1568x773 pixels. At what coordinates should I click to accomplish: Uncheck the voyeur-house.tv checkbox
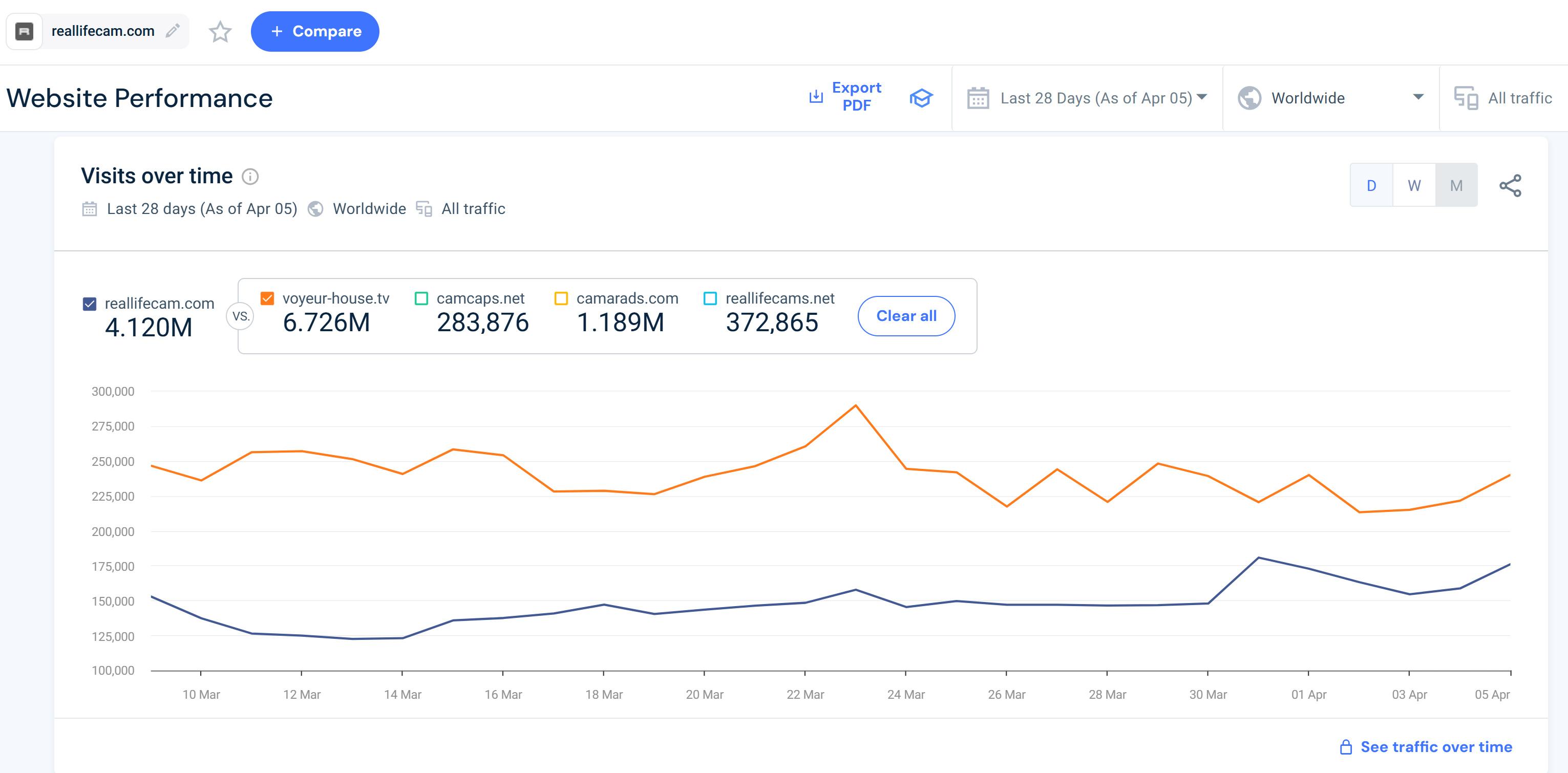[x=267, y=298]
